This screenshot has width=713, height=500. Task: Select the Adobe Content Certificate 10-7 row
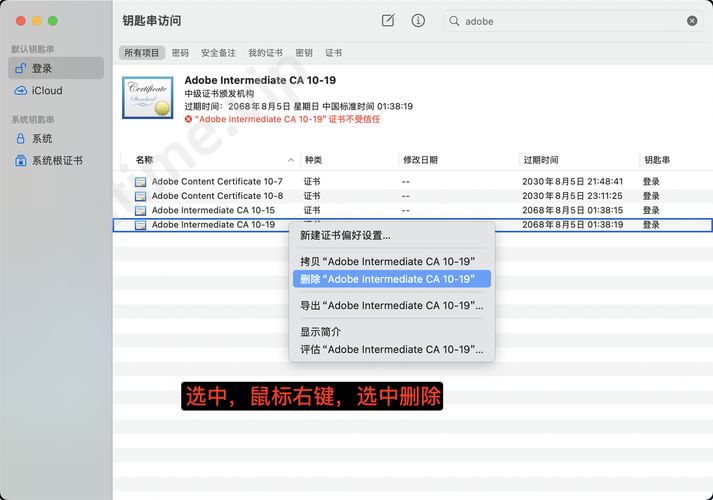click(x=412, y=181)
